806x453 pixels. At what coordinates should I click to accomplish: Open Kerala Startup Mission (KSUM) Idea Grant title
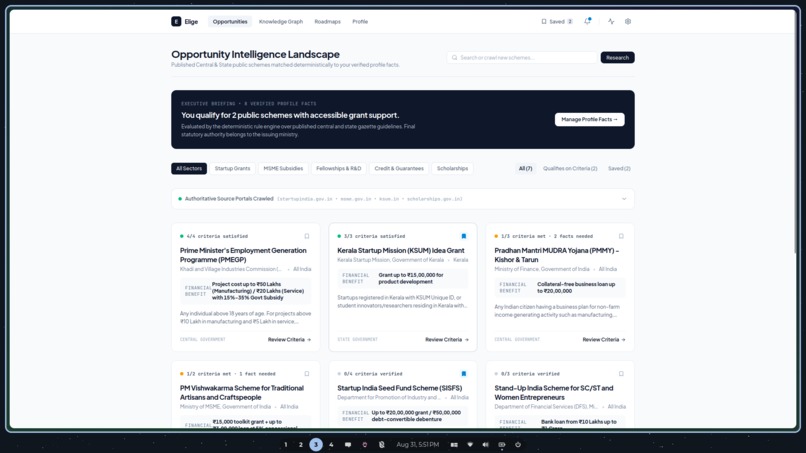(x=400, y=250)
